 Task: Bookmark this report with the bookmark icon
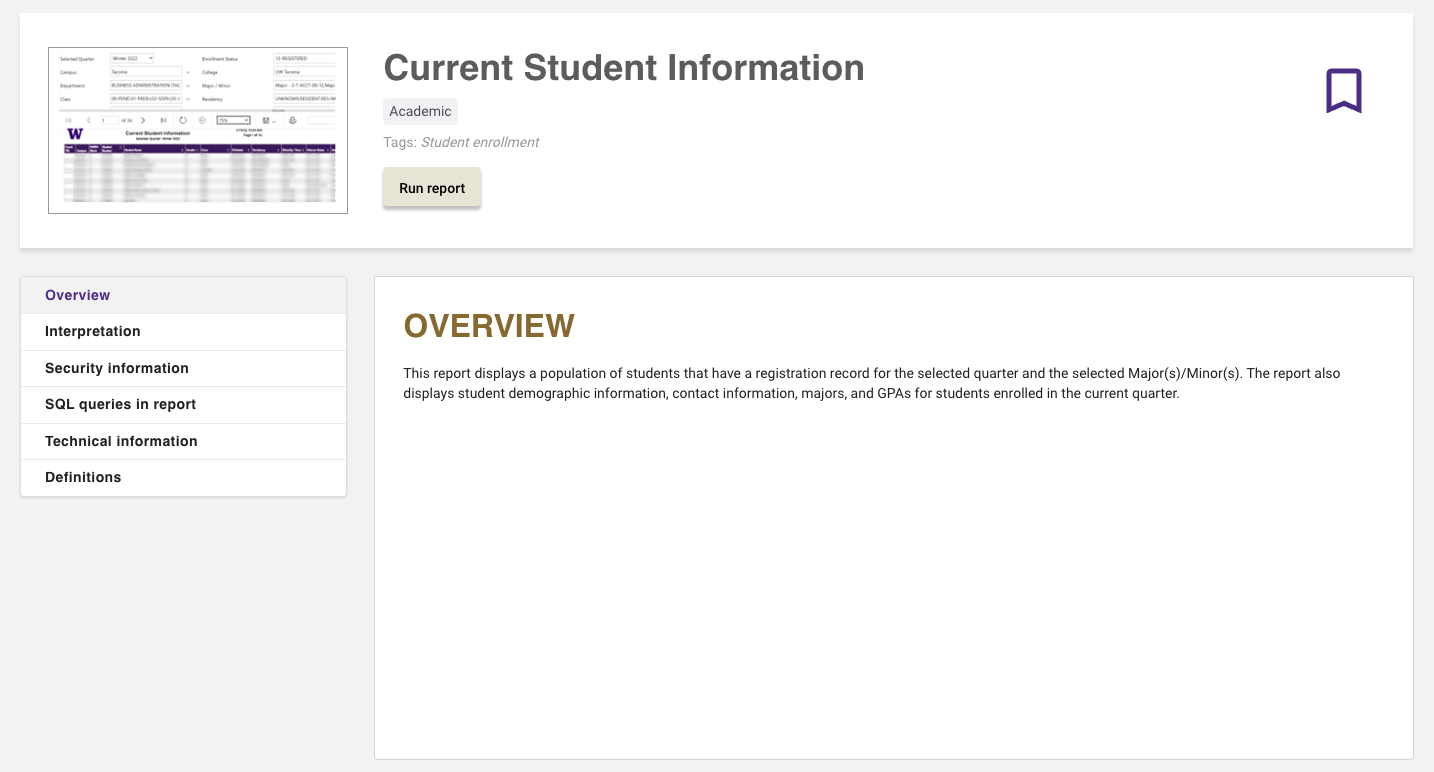(x=1343, y=91)
